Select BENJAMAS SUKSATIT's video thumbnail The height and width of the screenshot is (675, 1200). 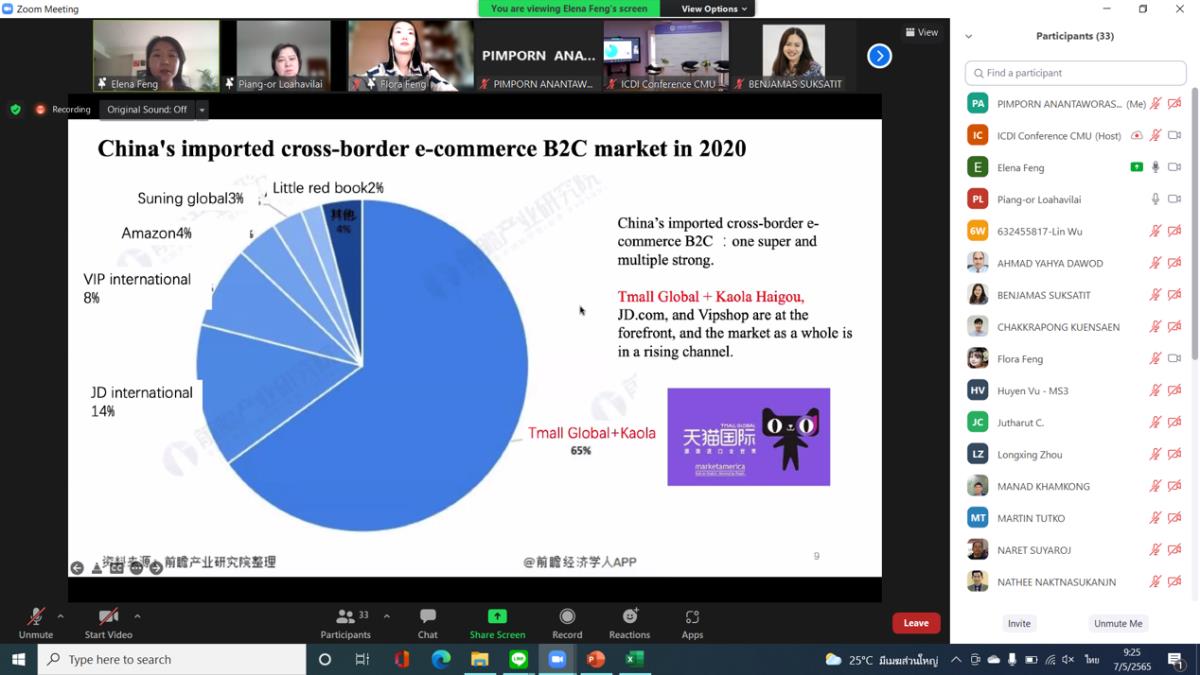click(x=793, y=56)
